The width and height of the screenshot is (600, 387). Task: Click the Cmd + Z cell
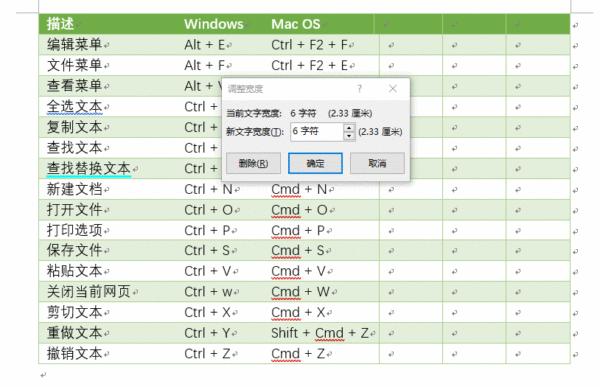click(x=298, y=354)
